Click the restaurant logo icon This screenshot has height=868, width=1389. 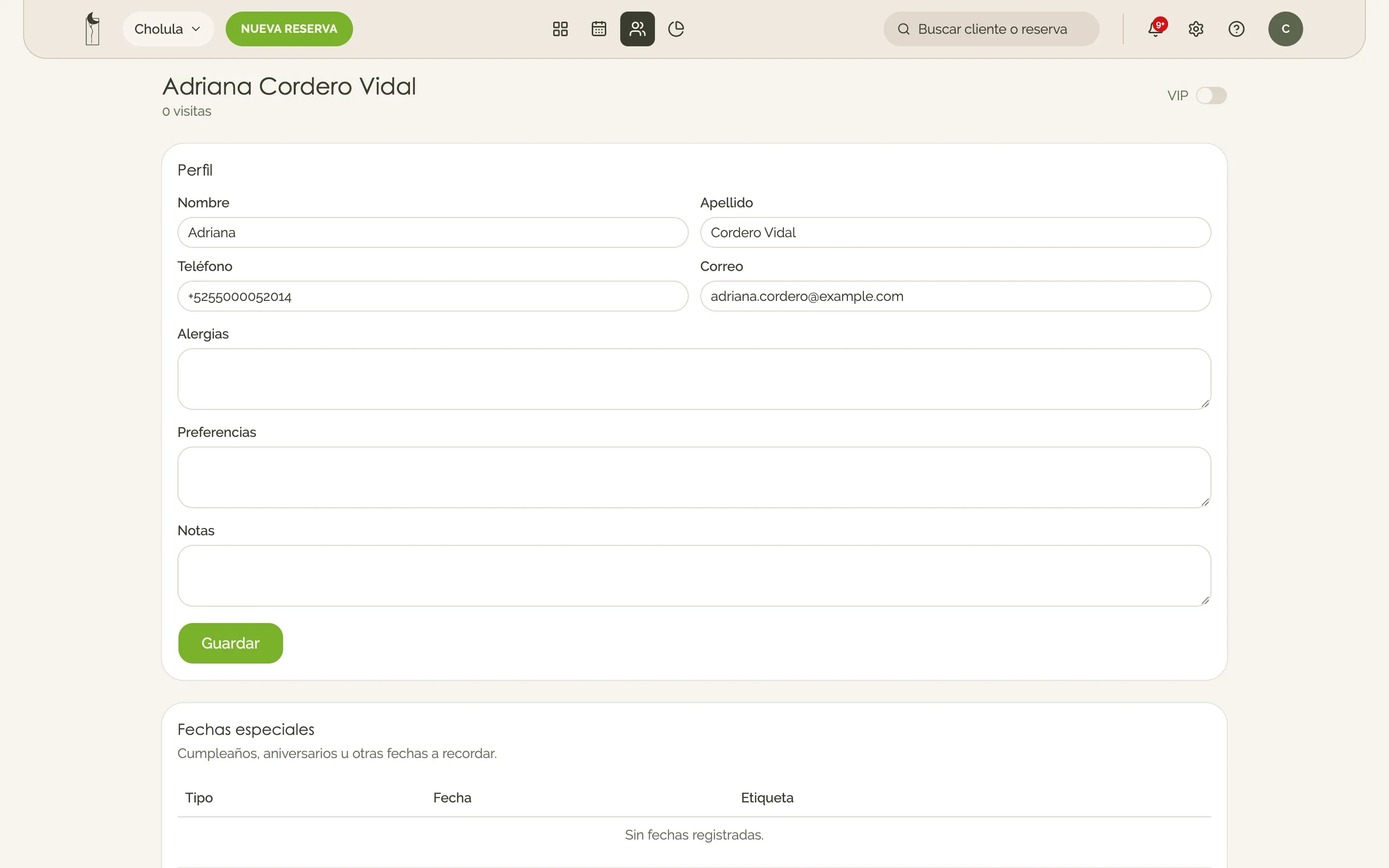pos(93,29)
